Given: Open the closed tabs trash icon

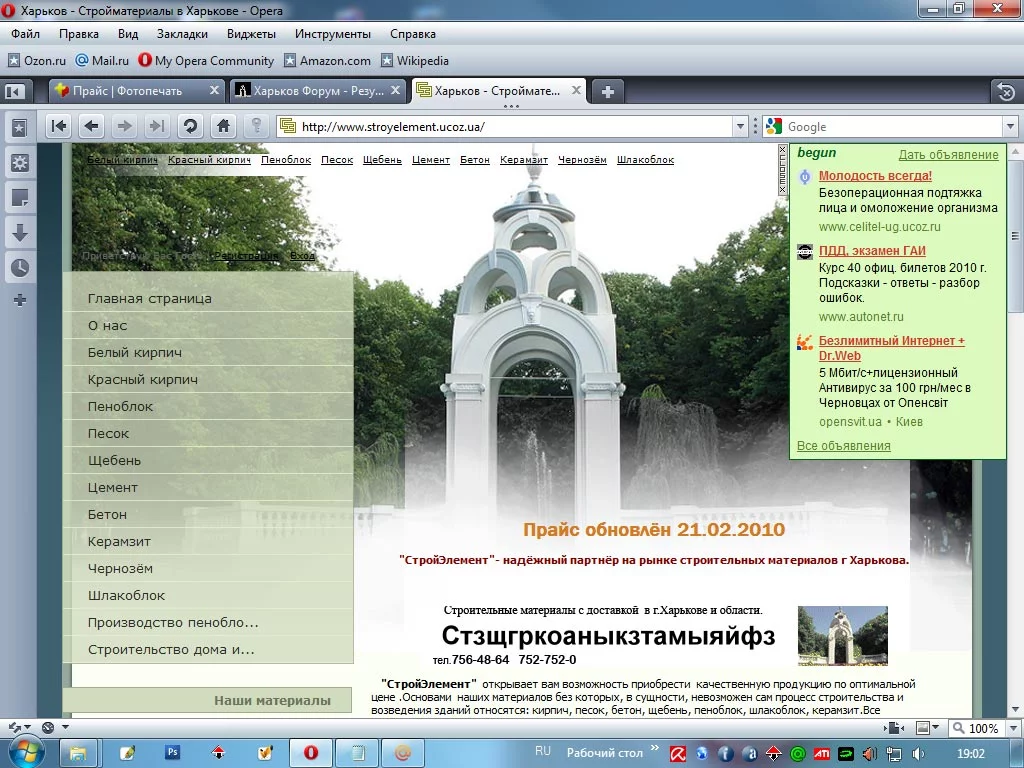Looking at the screenshot, I should (1006, 92).
